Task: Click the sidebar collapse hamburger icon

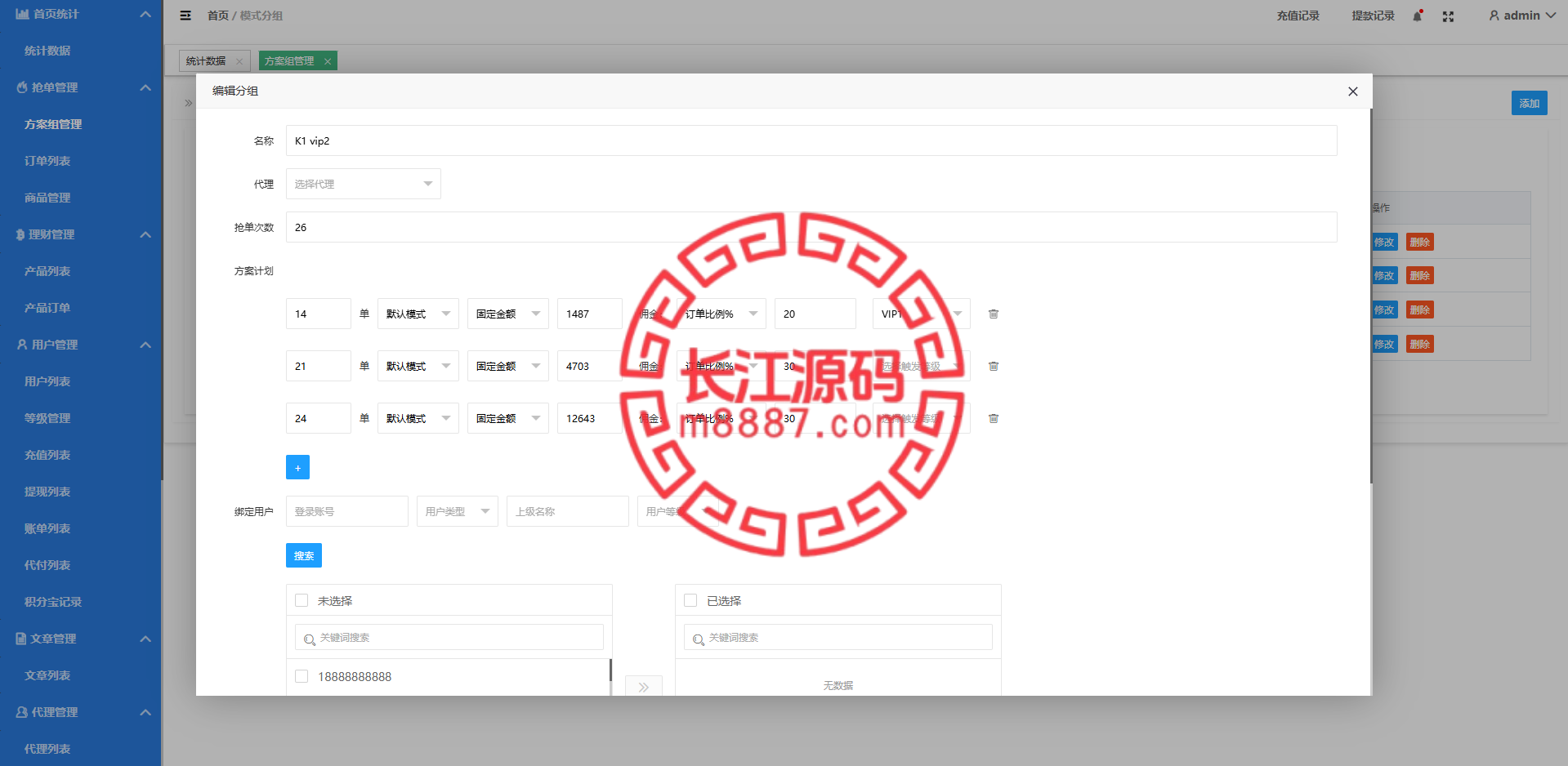Action: tap(185, 16)
